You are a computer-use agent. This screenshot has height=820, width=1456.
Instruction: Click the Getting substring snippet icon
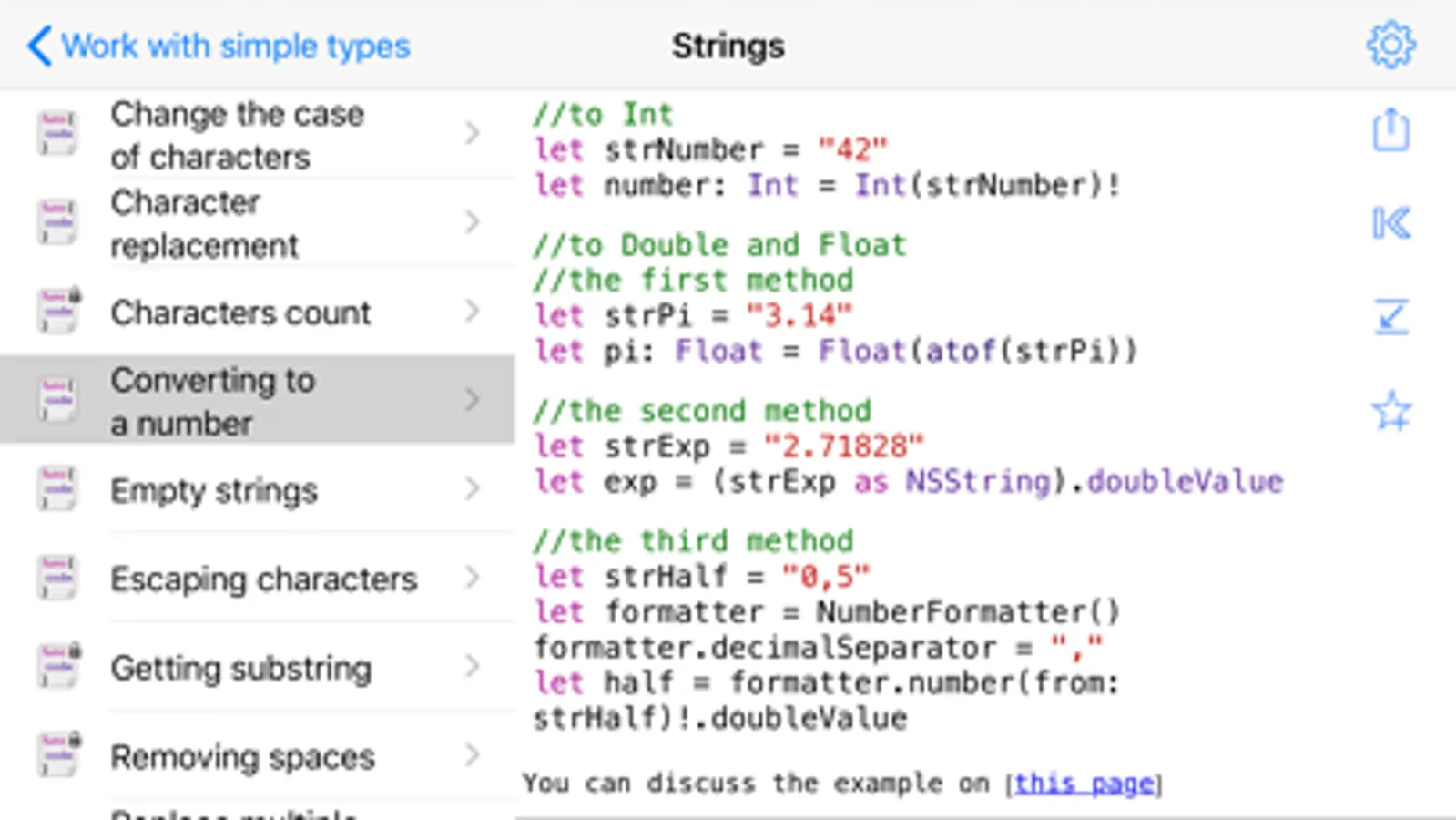point(58,667)
